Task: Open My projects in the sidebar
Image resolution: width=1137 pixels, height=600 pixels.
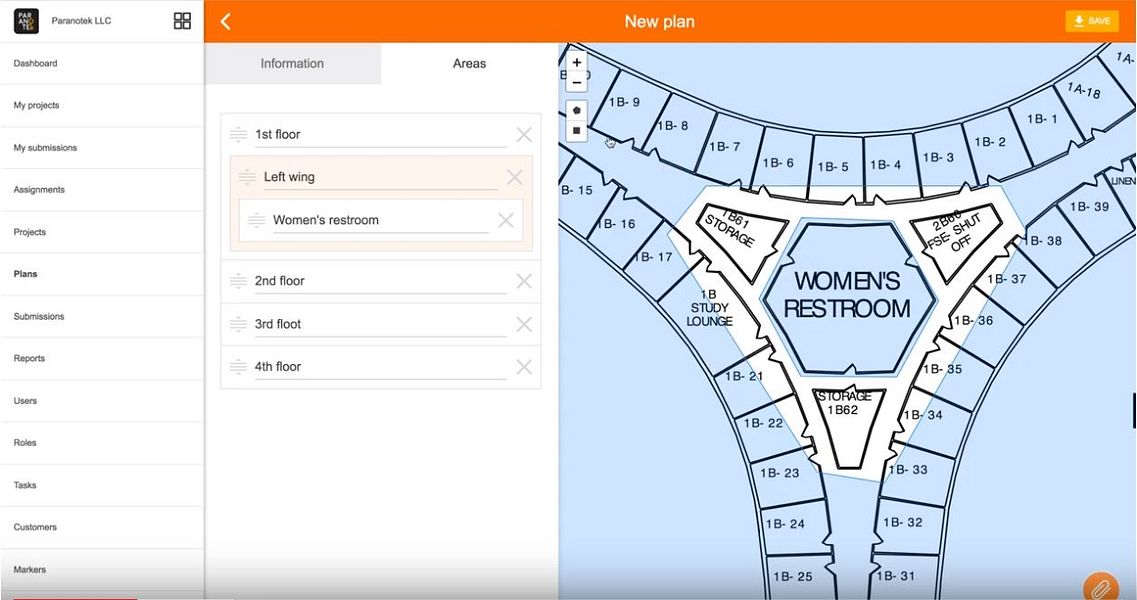Action: click(102, 105)
